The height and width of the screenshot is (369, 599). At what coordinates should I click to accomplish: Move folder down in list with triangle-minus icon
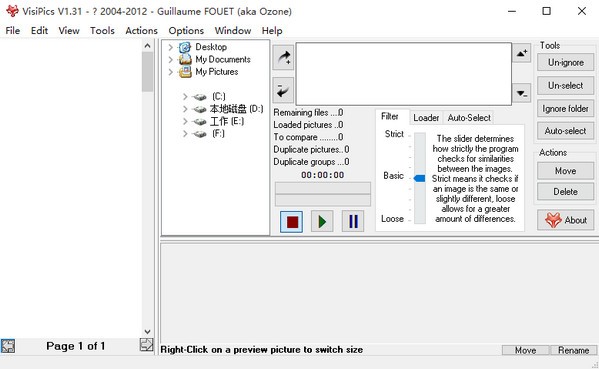point(521,93)
